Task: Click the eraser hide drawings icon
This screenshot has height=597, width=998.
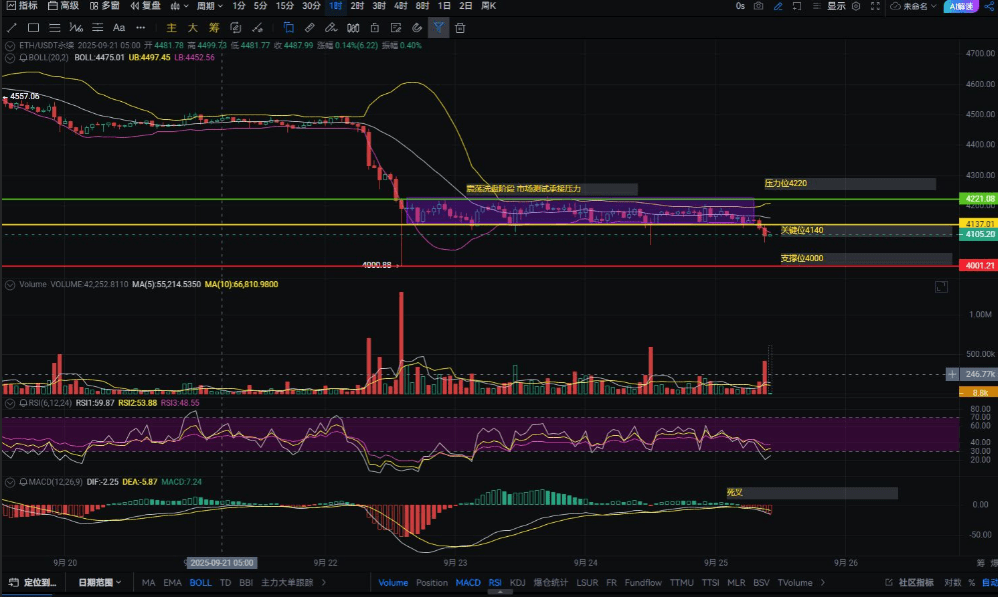Action: pyautogui.click(x=418, y=28)
